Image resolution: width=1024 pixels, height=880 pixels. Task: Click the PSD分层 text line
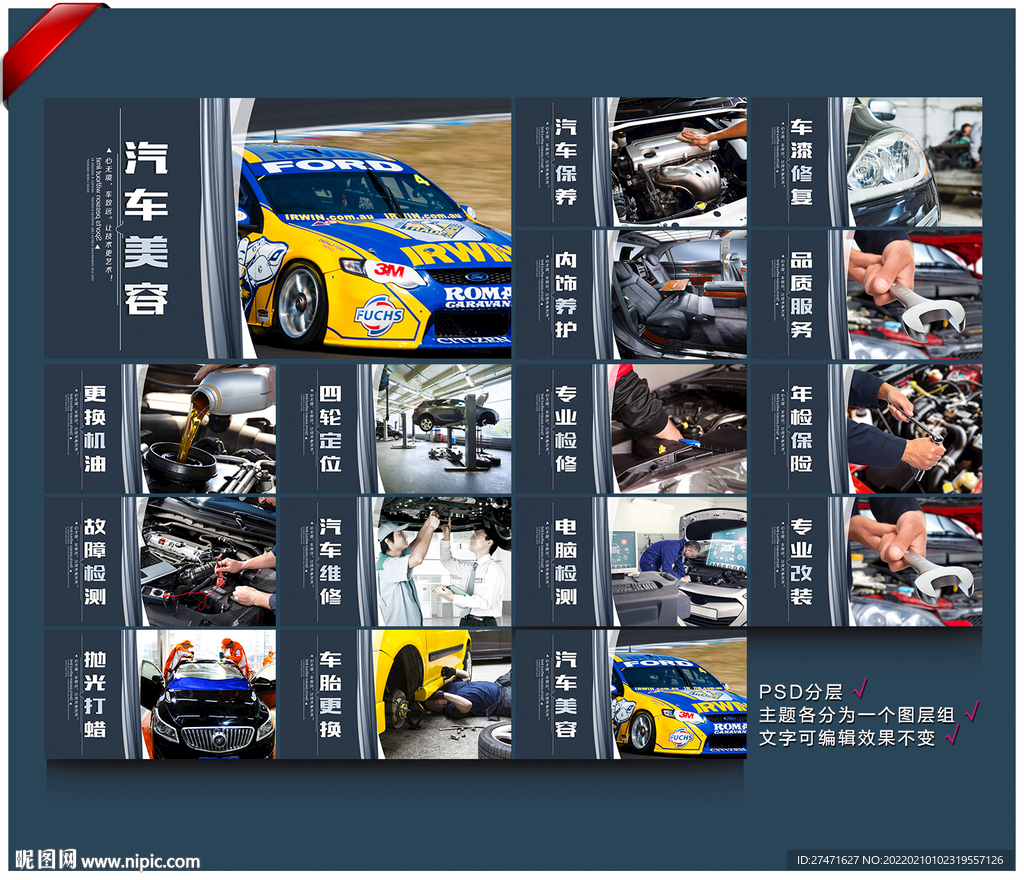tap(801, 692)
